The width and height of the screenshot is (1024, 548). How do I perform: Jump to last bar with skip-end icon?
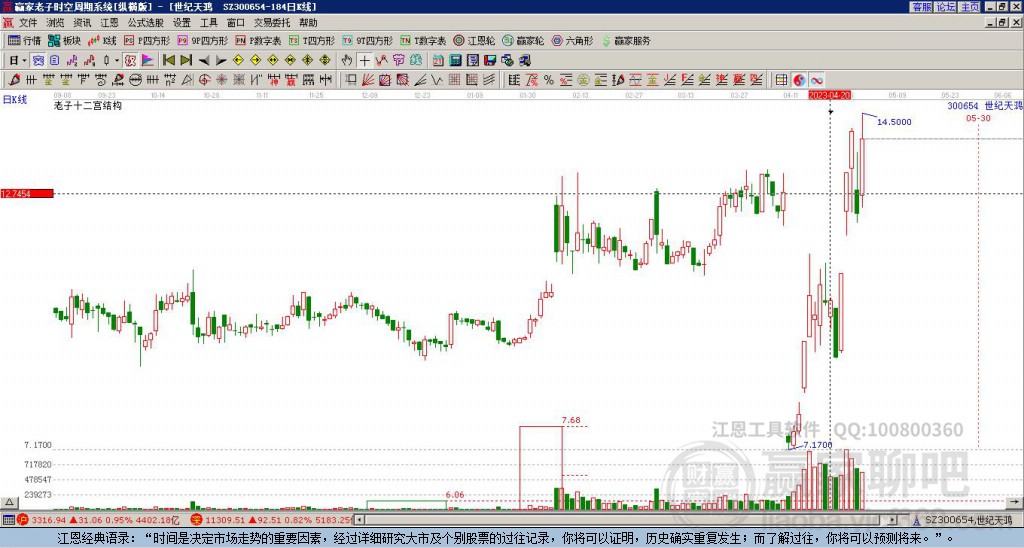click(x=186, y=60)
